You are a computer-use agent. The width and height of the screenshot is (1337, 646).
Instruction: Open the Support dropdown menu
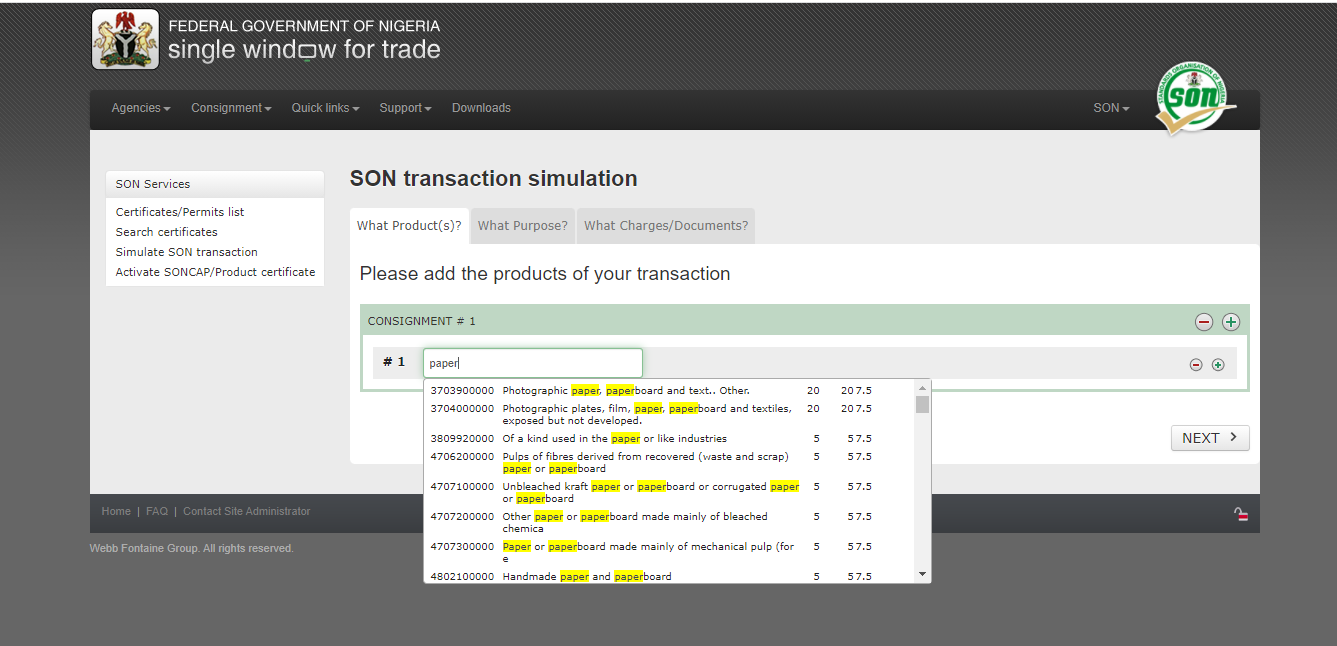pyautogui.click(x=405, y=108)
